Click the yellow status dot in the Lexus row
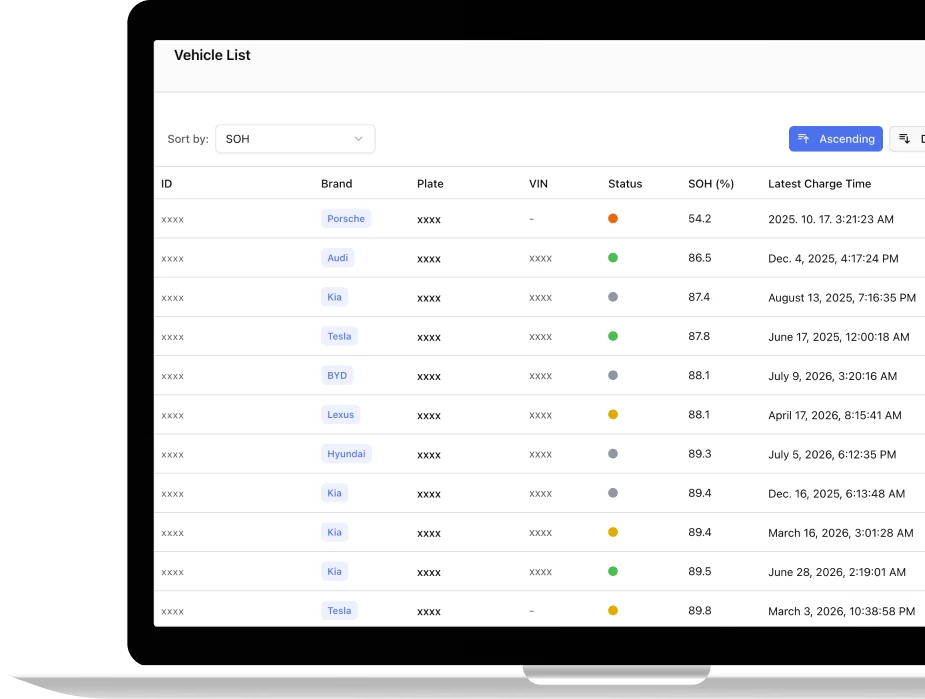Screen dimensions: 925x699 point(613,415)
